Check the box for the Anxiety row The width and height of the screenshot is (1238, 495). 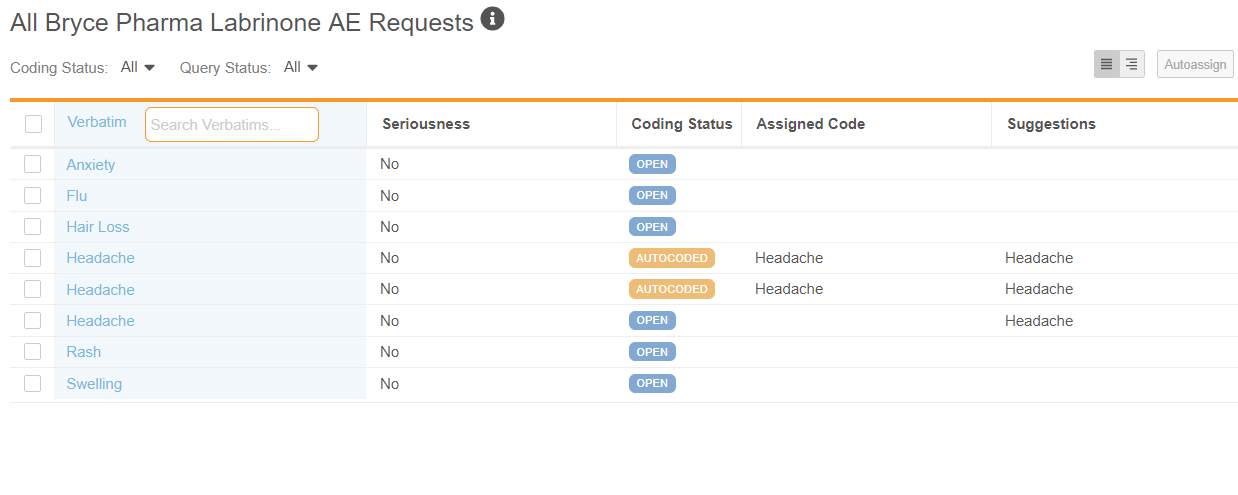[x=33, y=164]
